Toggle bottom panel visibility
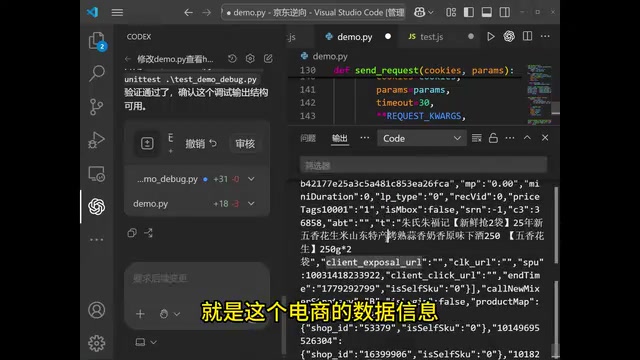640x360 pixels. (487, 12)
